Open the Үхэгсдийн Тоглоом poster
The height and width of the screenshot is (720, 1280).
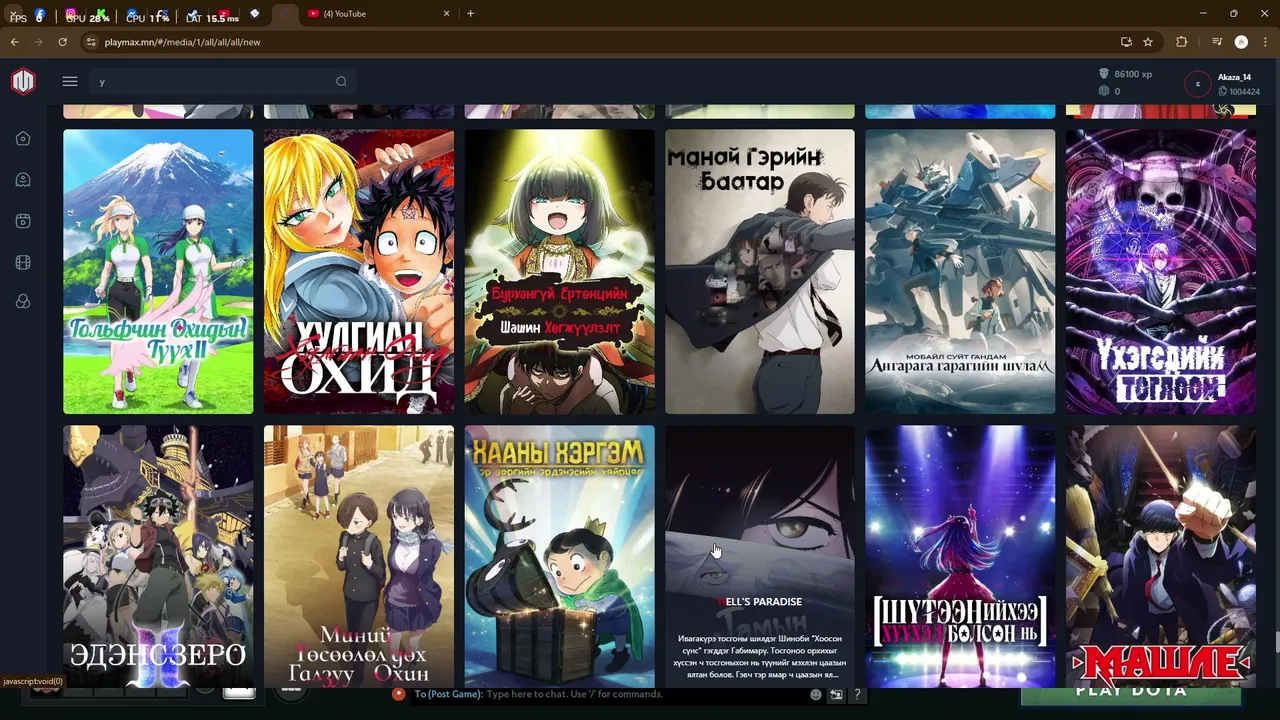(1160, 271)
